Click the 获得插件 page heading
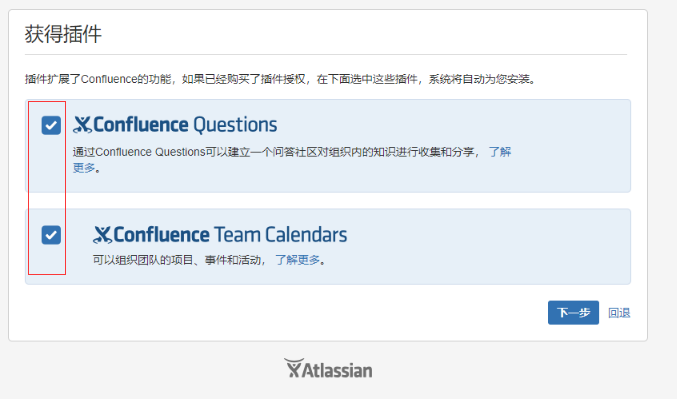Screen dimensions: 677x399 pyautogui.click(x=63, y=34)
